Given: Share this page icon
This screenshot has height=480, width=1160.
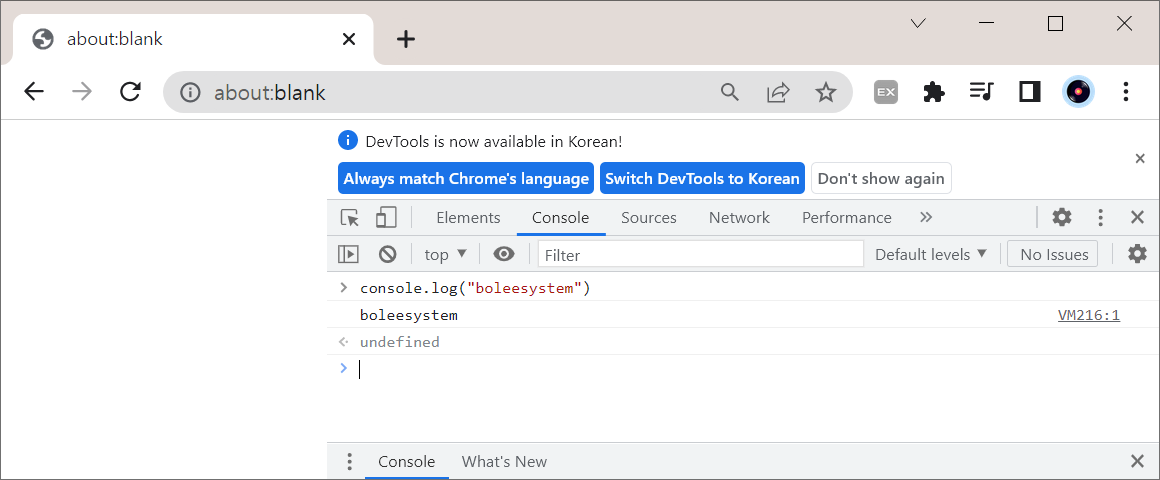Looking at the screenshot, I should [778, 92].
